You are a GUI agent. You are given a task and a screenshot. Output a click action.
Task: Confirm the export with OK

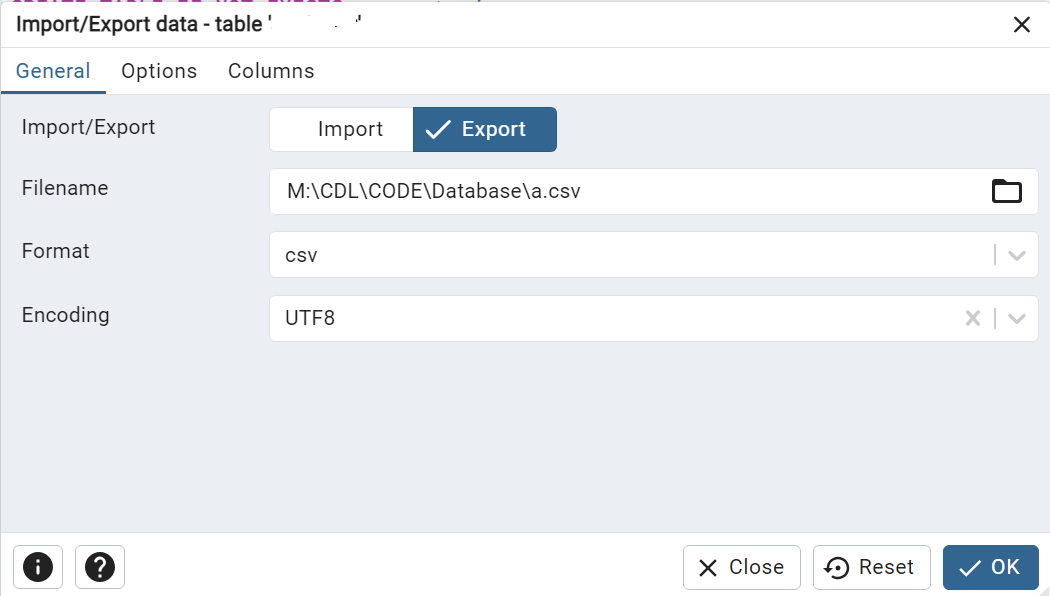(x=990, y=567)
